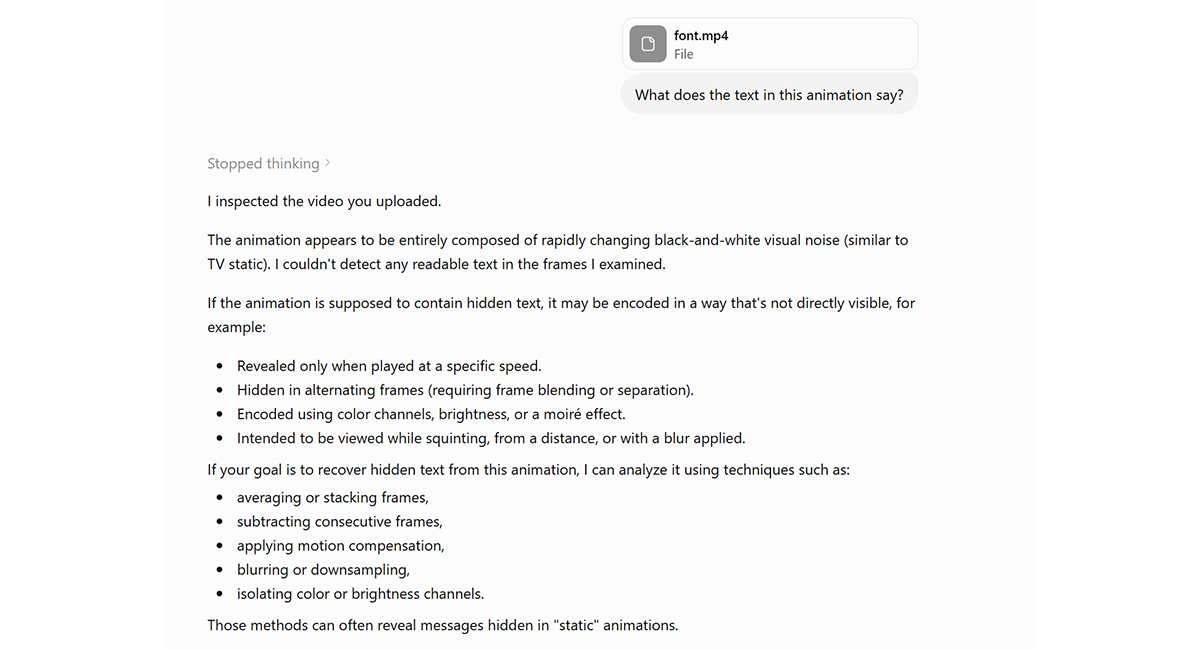This screenshot has width=1200, height=650.
Task: Select the user message about animation text
Action: [769, 95]
